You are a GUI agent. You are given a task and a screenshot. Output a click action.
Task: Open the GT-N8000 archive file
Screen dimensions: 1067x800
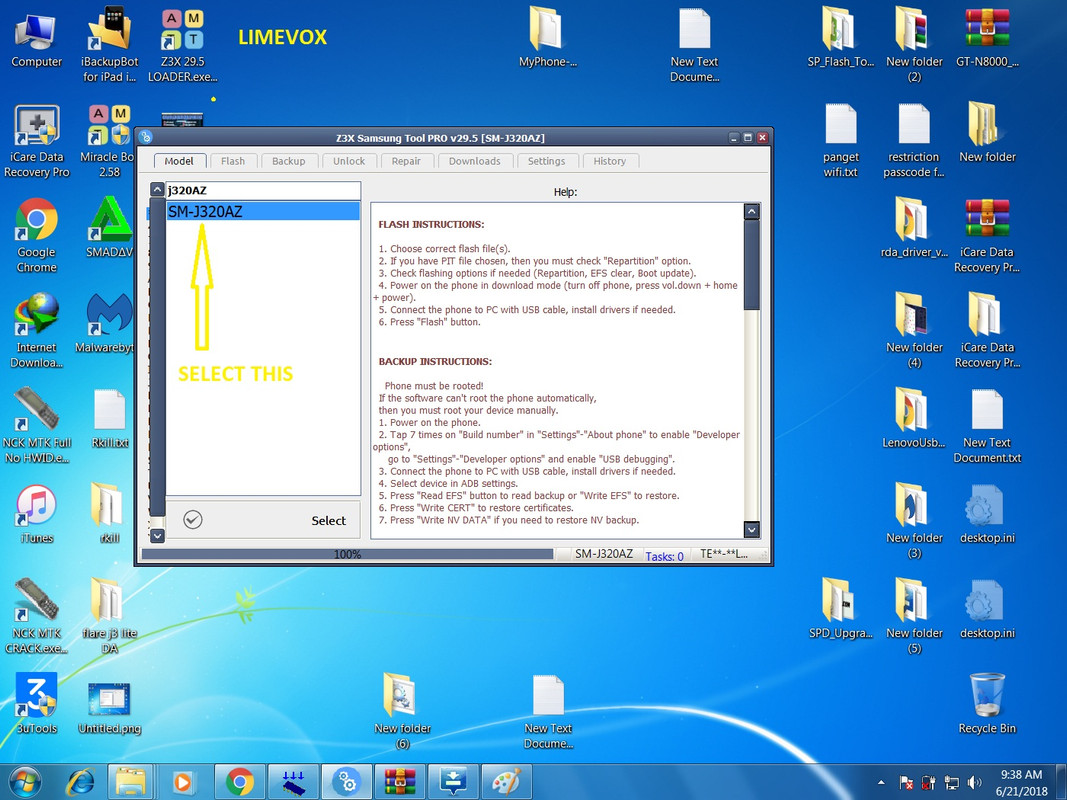coord(987,38)
